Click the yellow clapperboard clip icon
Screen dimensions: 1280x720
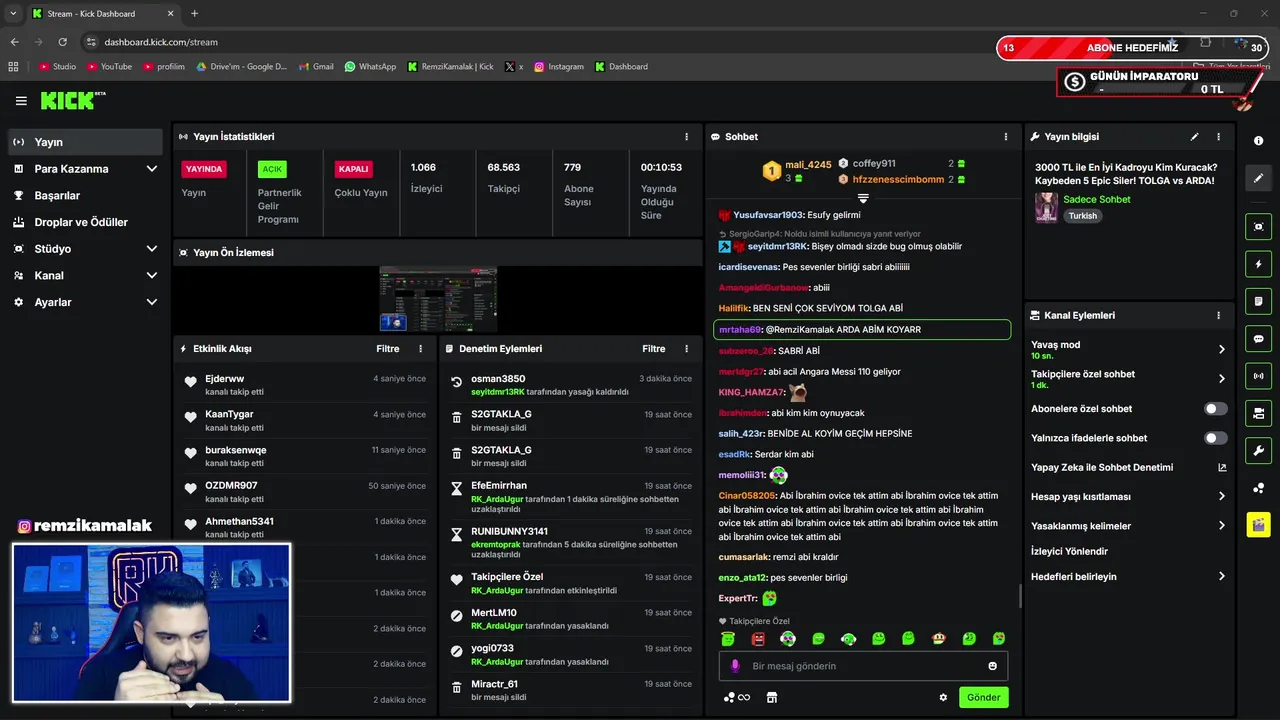[x=1258, y=524]
